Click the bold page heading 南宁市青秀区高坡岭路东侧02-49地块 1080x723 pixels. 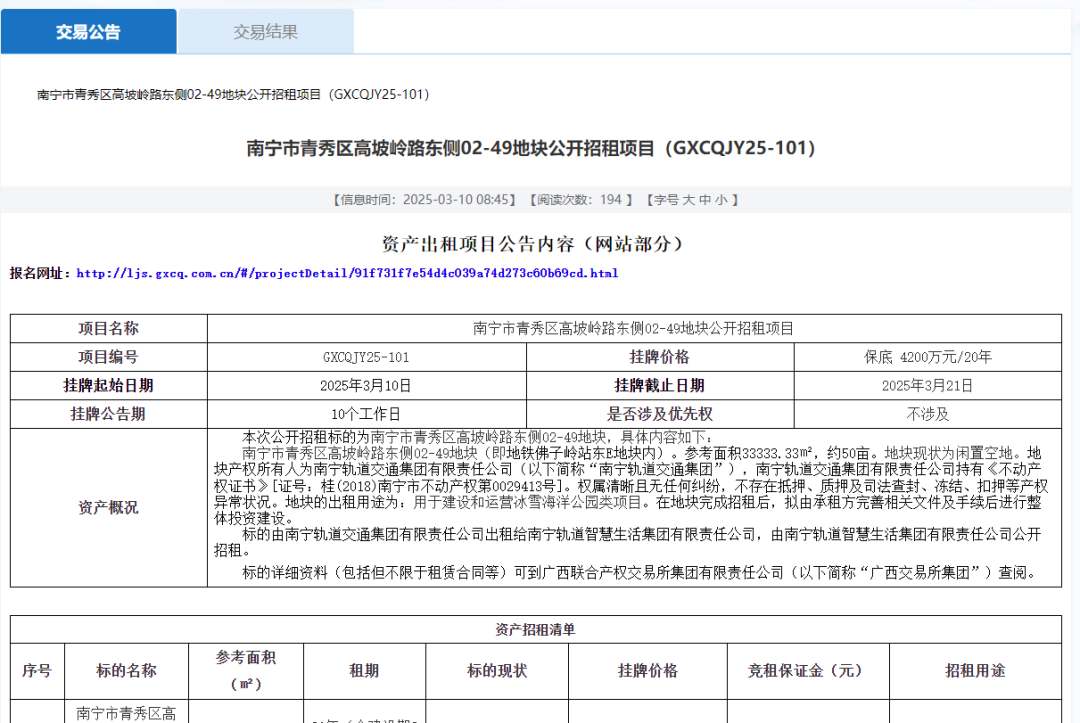tap(531, 148)
